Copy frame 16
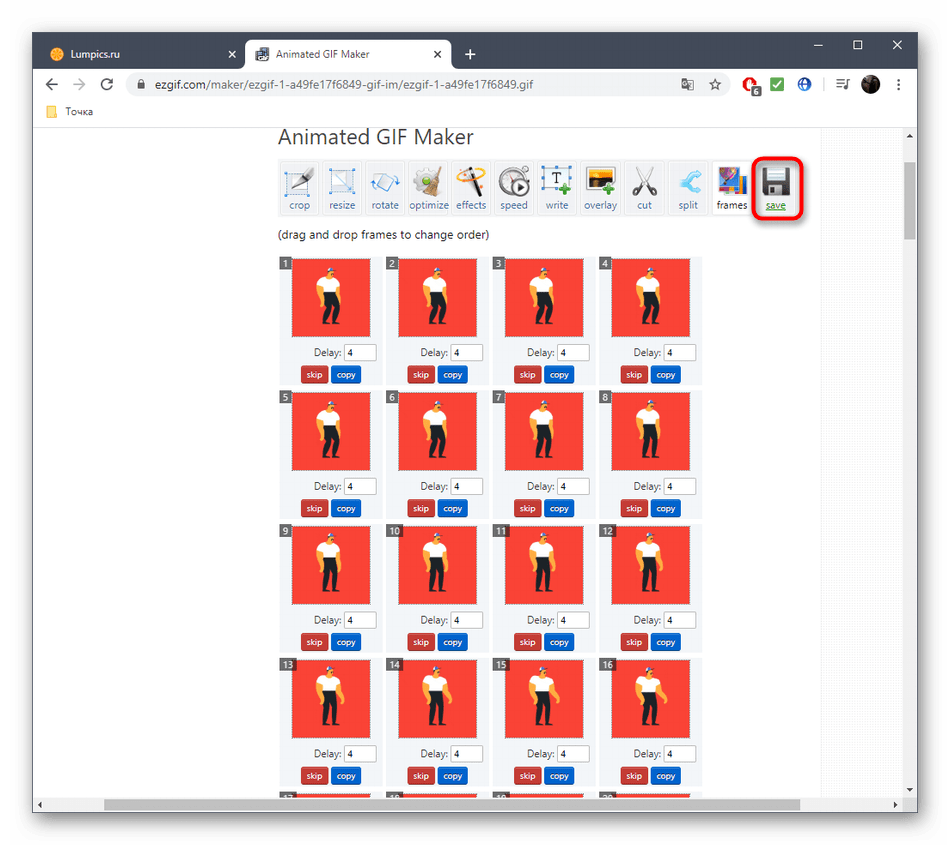Screen dimensions: 950x845 (665, 777)
